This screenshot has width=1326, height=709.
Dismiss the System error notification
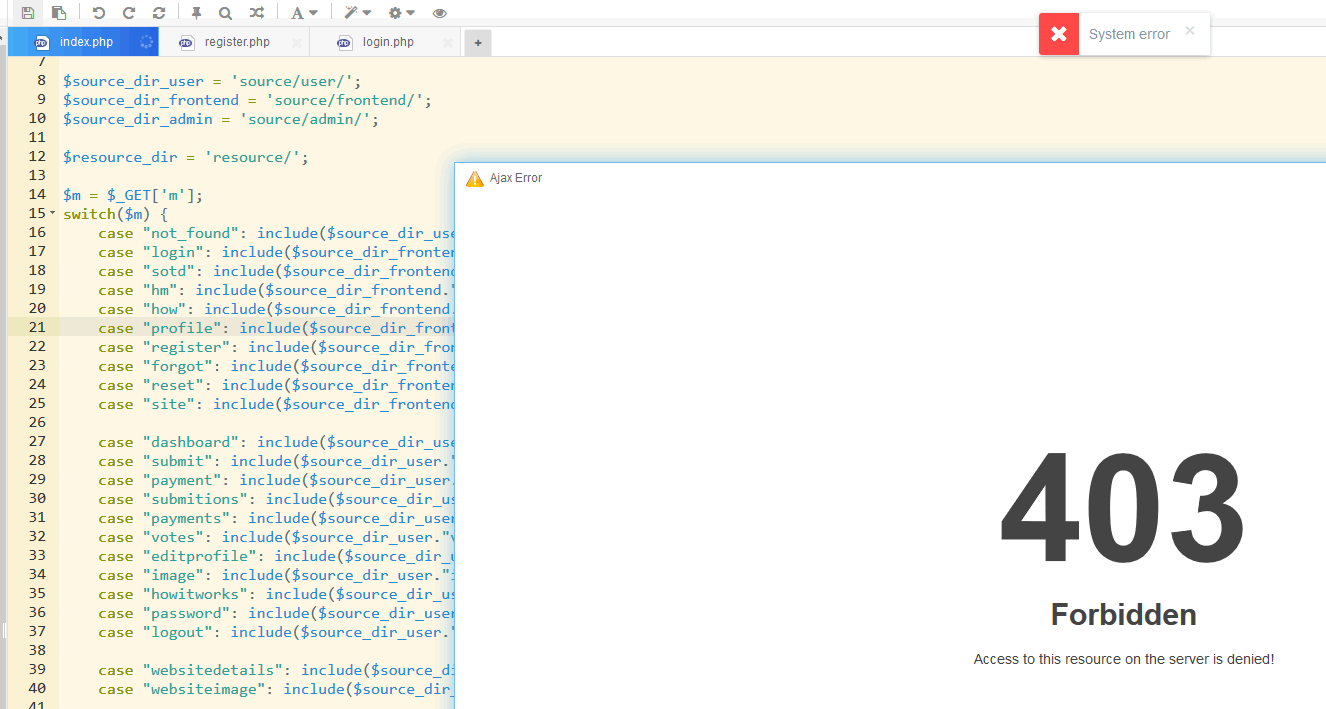1190,31
